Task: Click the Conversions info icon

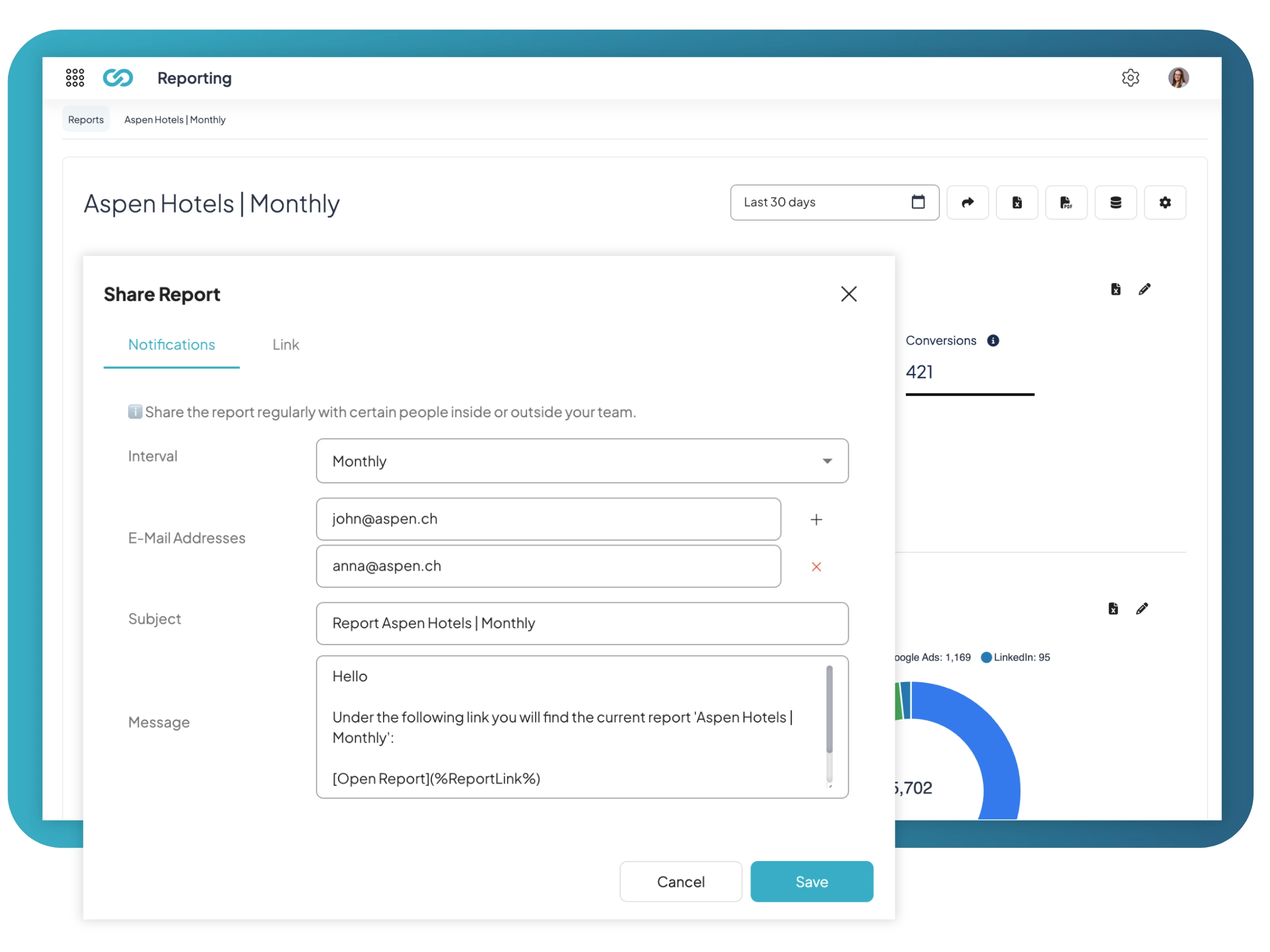Action: (993, 341)
